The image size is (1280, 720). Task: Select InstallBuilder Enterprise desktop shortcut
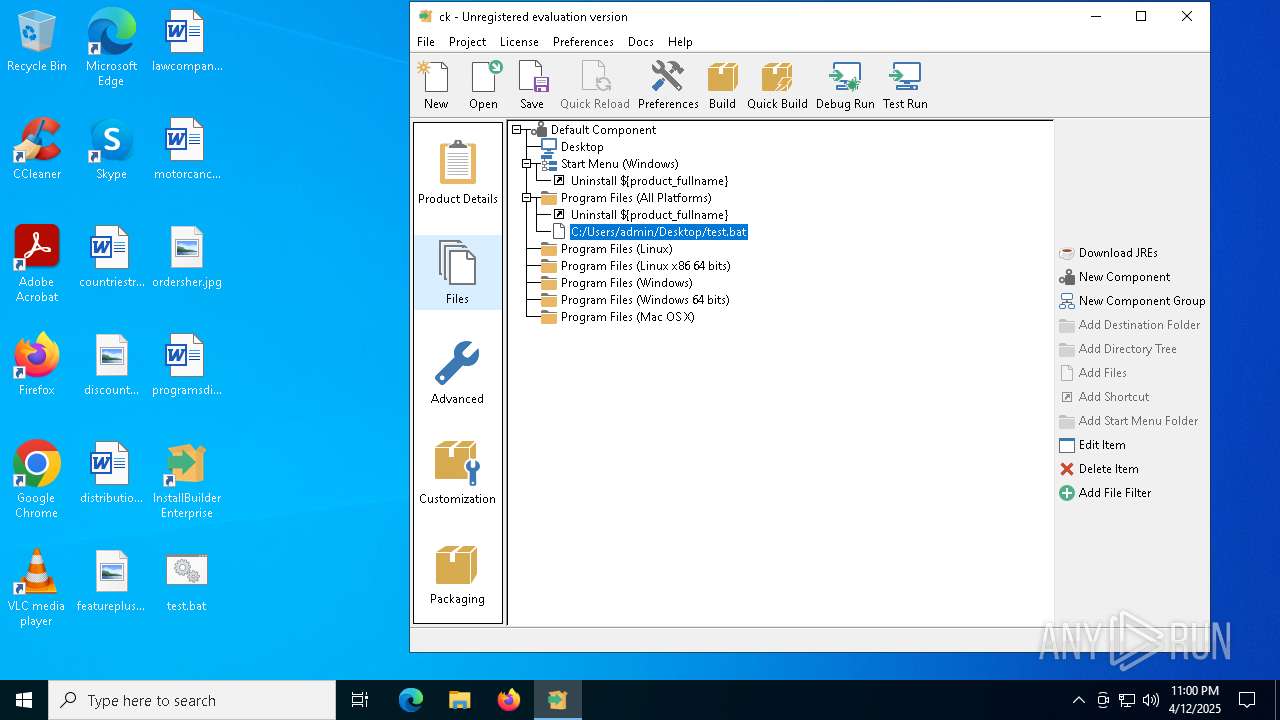point(186,480)
